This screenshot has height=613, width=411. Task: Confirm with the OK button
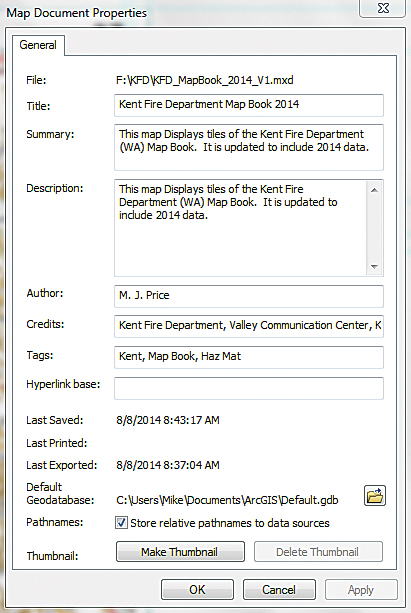[197, 590]
